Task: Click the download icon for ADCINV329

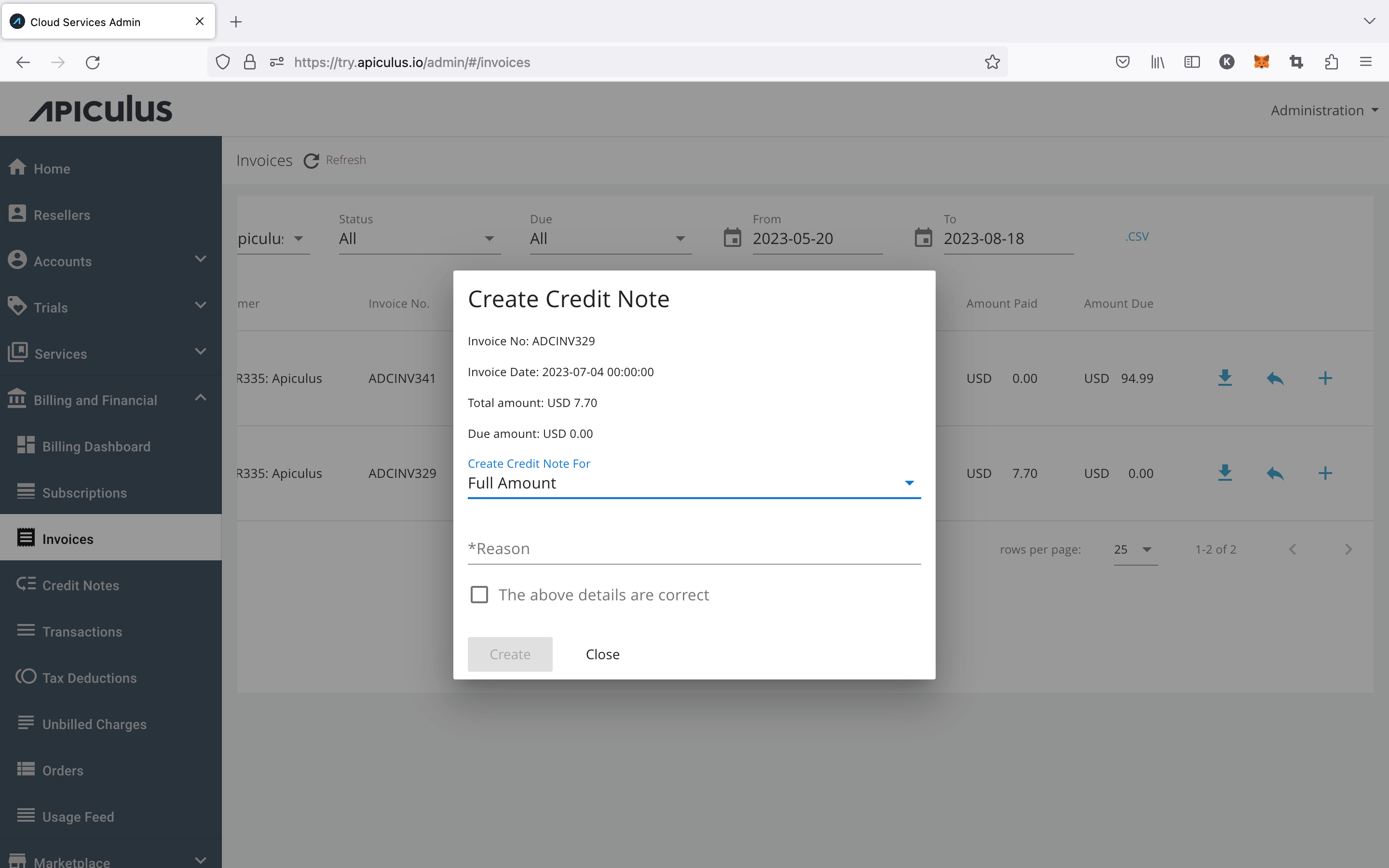Action: point(1225,472)
